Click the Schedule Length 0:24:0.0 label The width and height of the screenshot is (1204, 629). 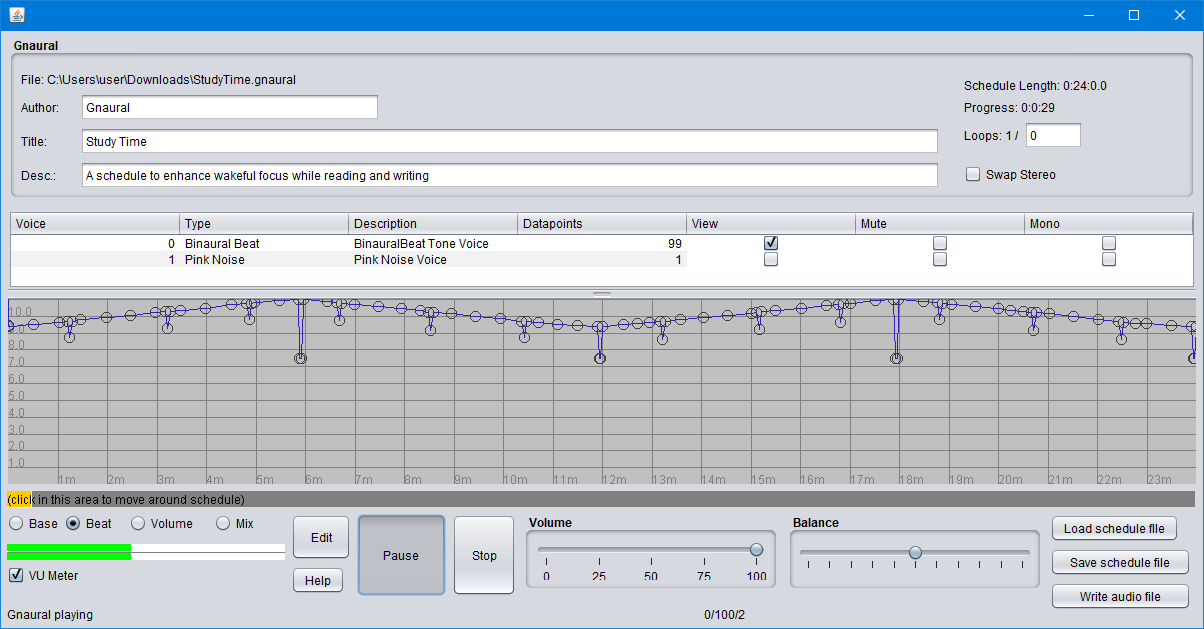click(1035, 86)
